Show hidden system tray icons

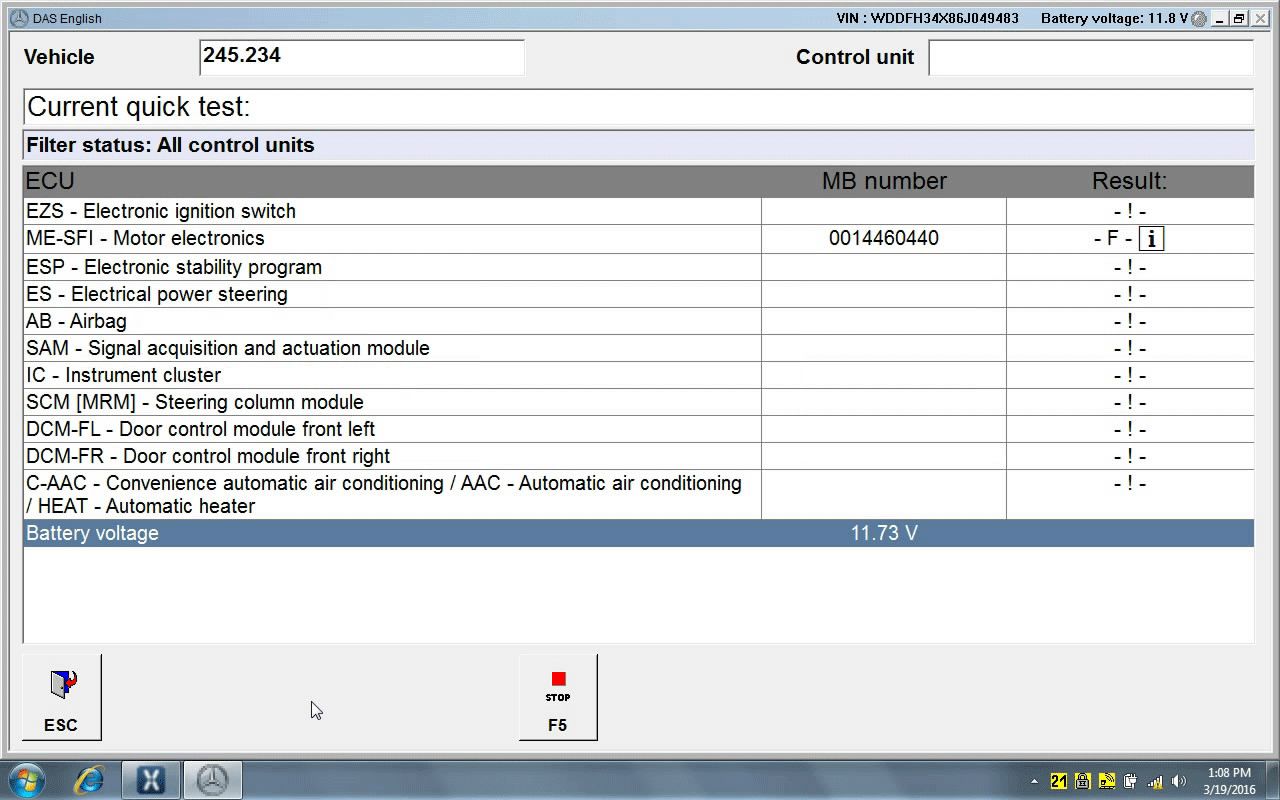(x=1034, y=781)
